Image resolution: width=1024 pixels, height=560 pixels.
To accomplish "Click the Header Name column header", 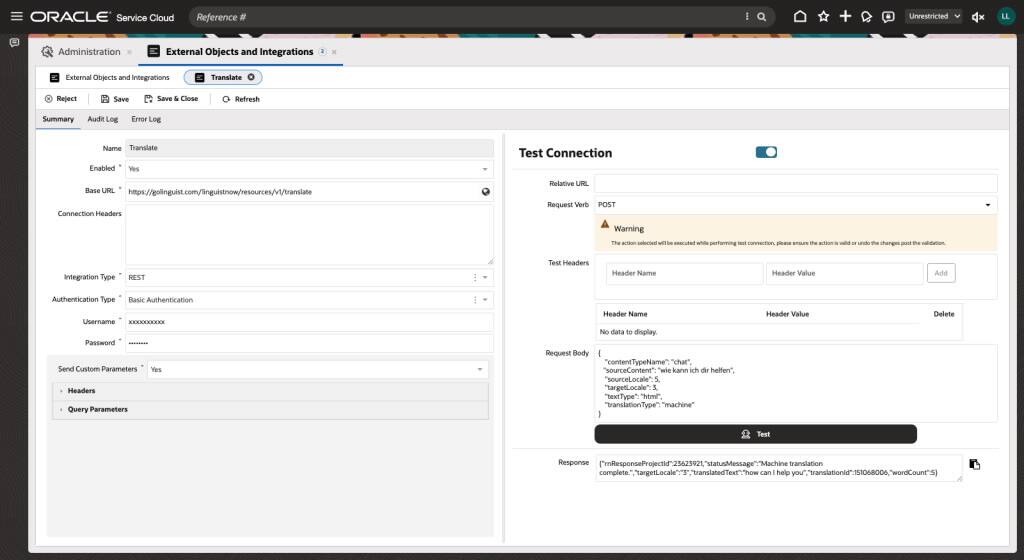I will click(625, 314).
